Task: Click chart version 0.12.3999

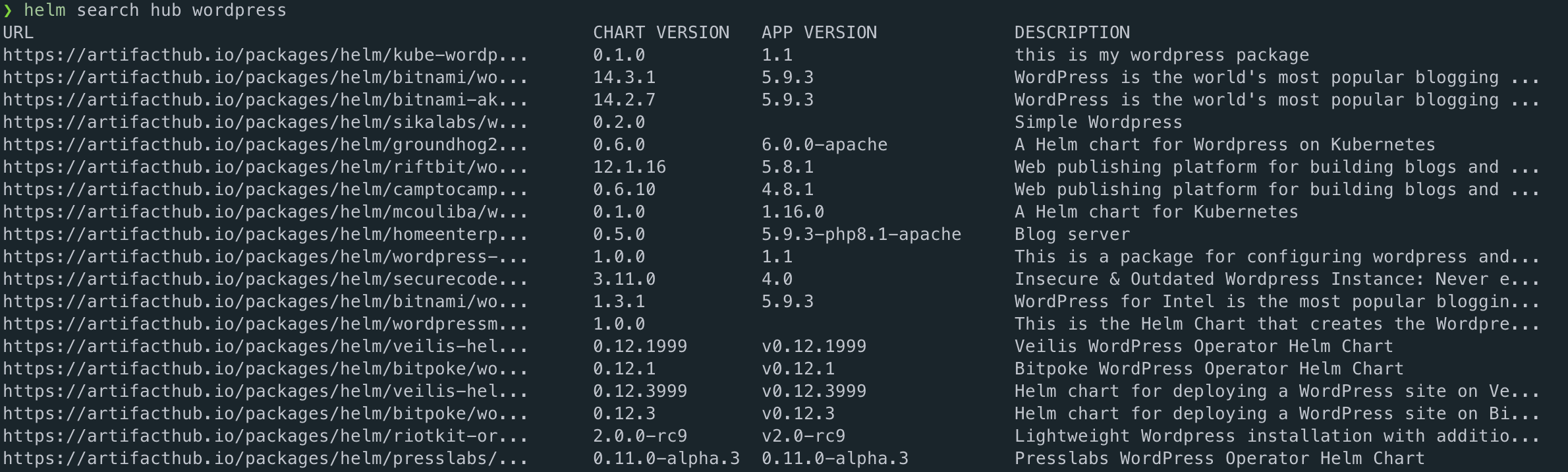Action: (x=640, y=392)
